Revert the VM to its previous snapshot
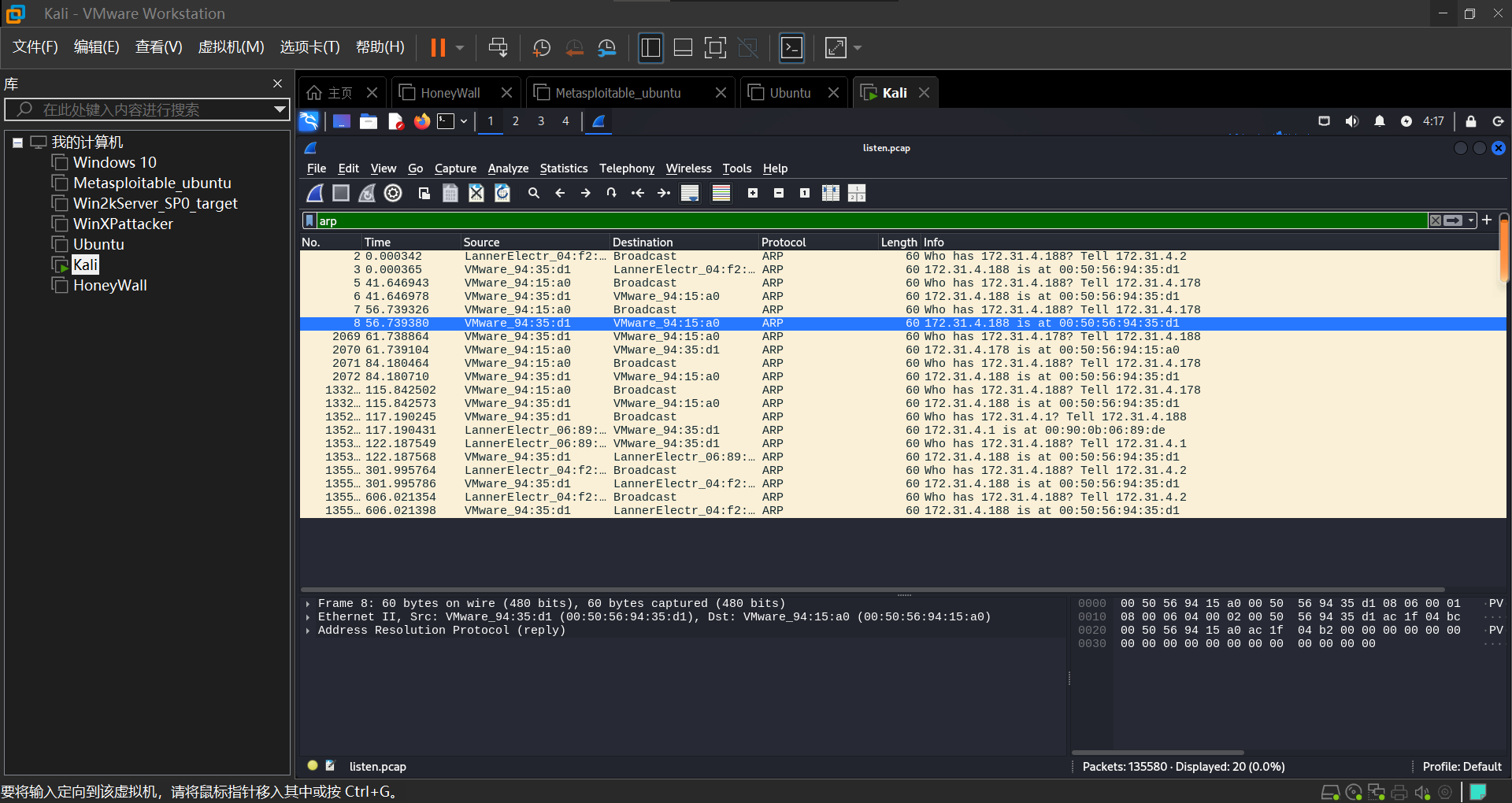Screen dimensions: 1512x803 click(575, 48)
